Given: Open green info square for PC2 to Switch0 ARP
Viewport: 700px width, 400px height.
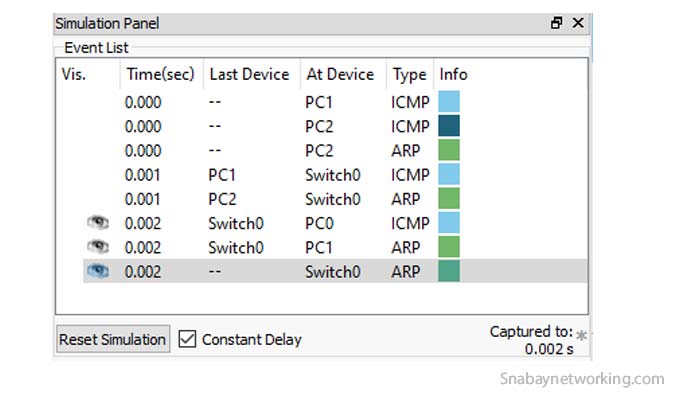Looking at the screenshot, I should pos(449,198).
